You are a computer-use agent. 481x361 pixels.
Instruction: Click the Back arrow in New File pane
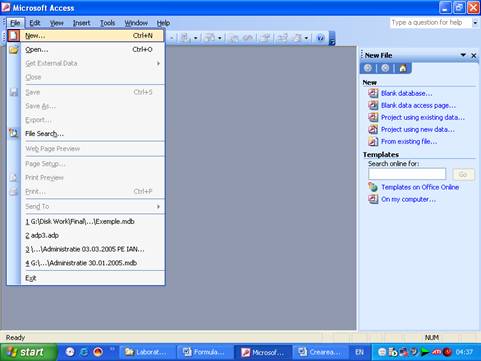pyautogui.click(x=368, y=68)
